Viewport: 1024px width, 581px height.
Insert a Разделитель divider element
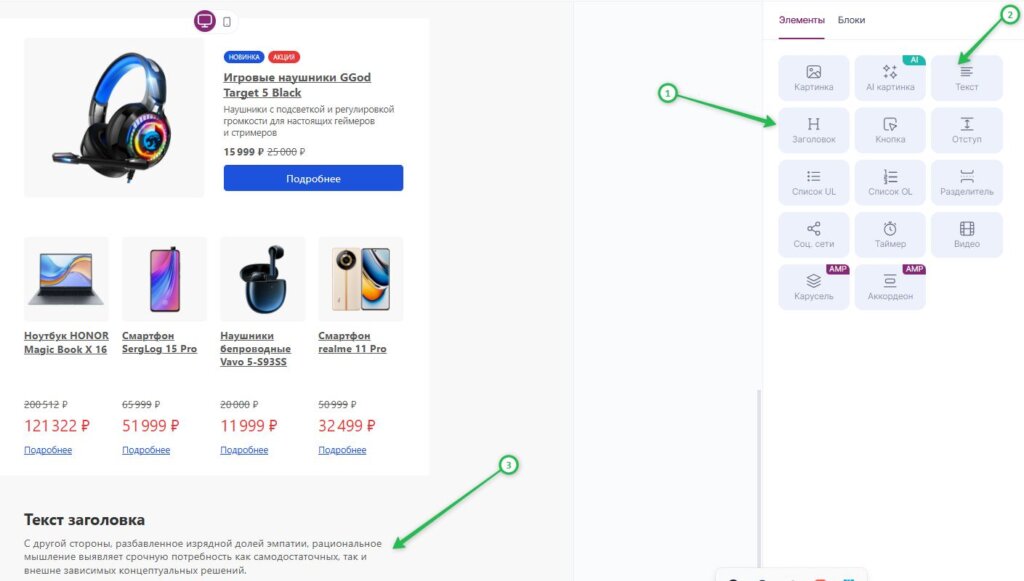966,181
